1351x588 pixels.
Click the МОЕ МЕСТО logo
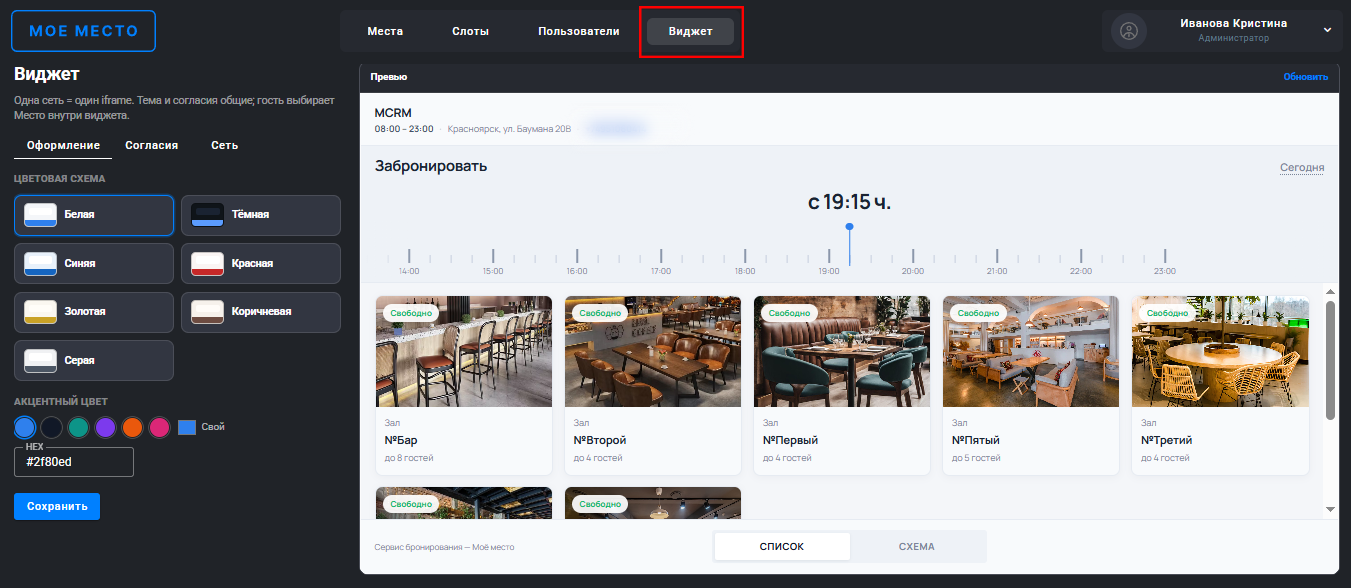tap(84, 31)
